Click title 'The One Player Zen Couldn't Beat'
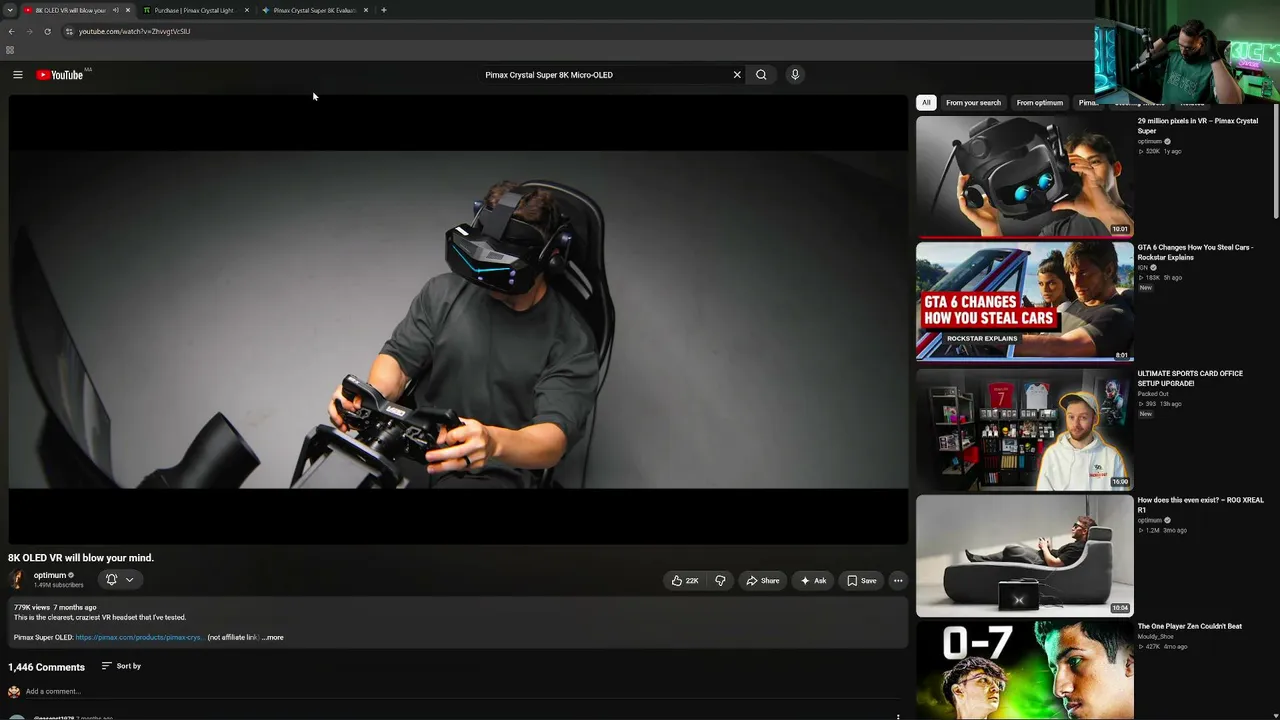Screen dimensions: 1280x720 [1190, 626]
